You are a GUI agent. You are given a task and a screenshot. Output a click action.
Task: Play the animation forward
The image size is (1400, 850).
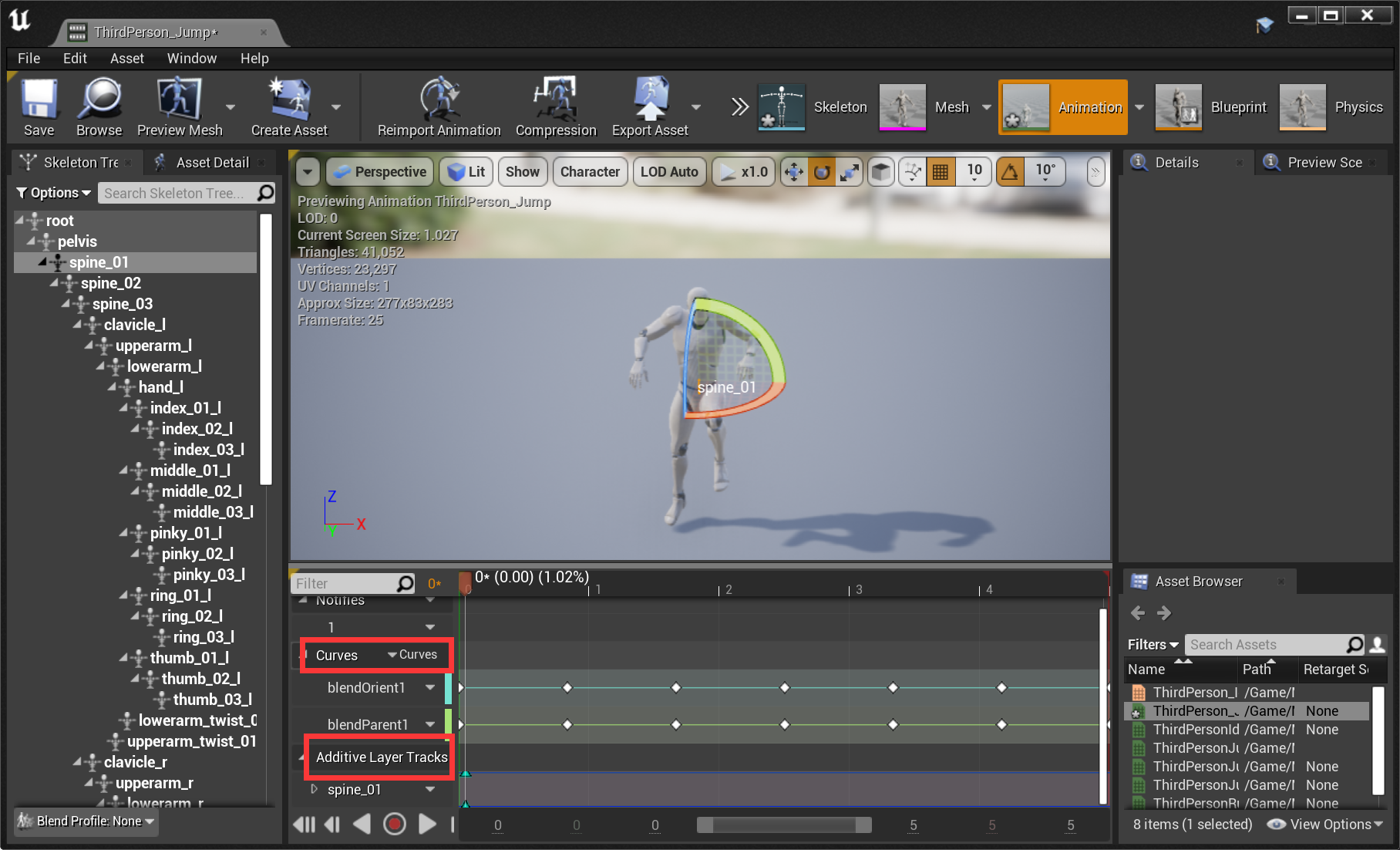(x=427, y=825)
